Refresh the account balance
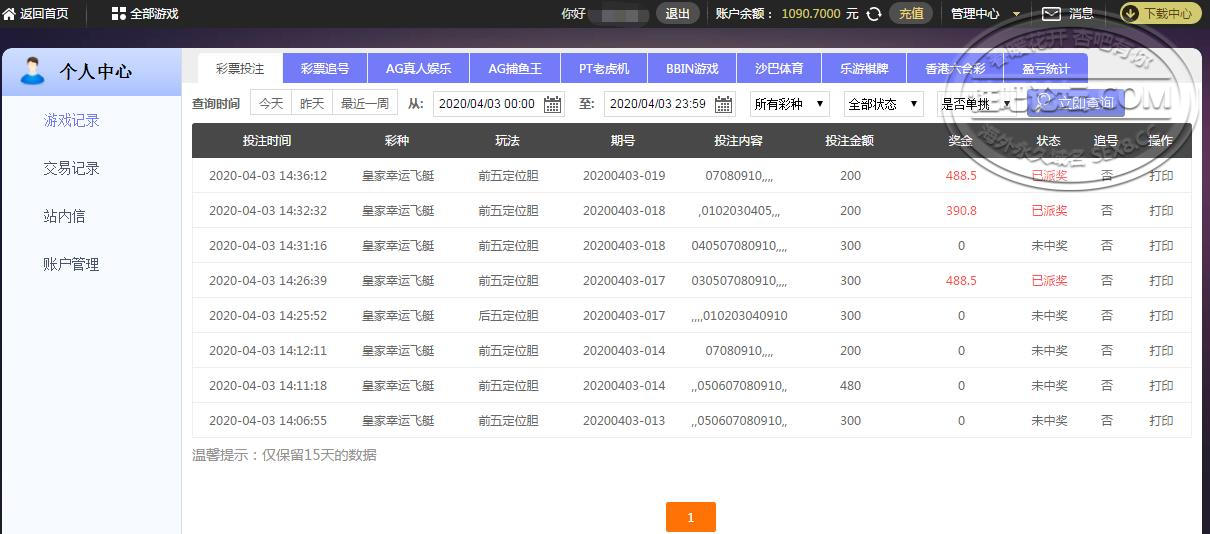This screenshot has height=534, width=1210. click(x=873, y=14)
